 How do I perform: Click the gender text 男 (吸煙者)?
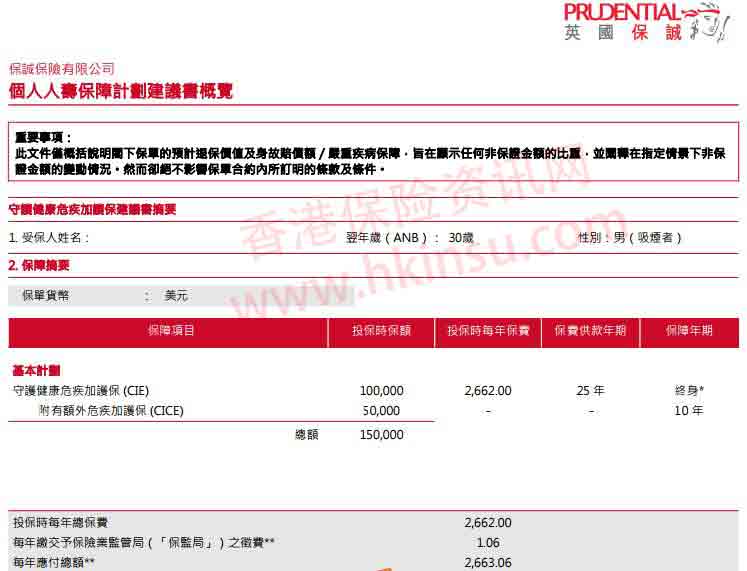[x=647, y=237]
